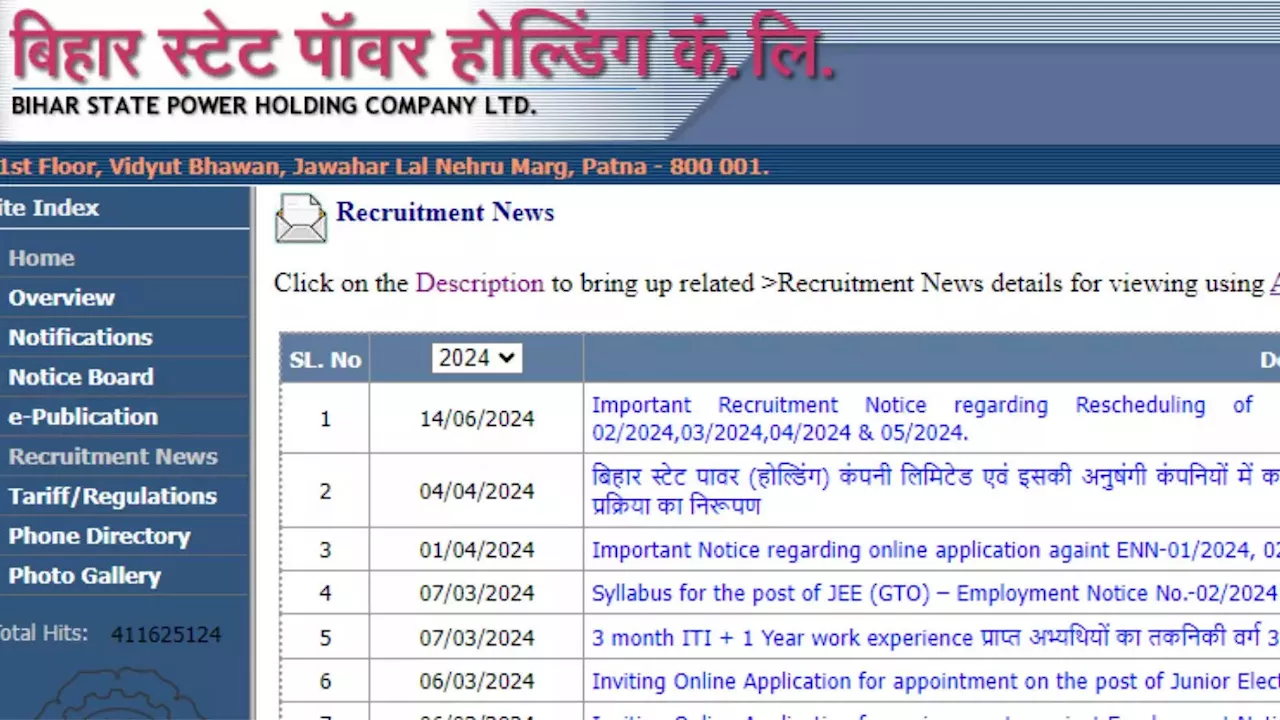Open the Notice Board page
The height and width of the screenshot is (720, 1280).
82,377
